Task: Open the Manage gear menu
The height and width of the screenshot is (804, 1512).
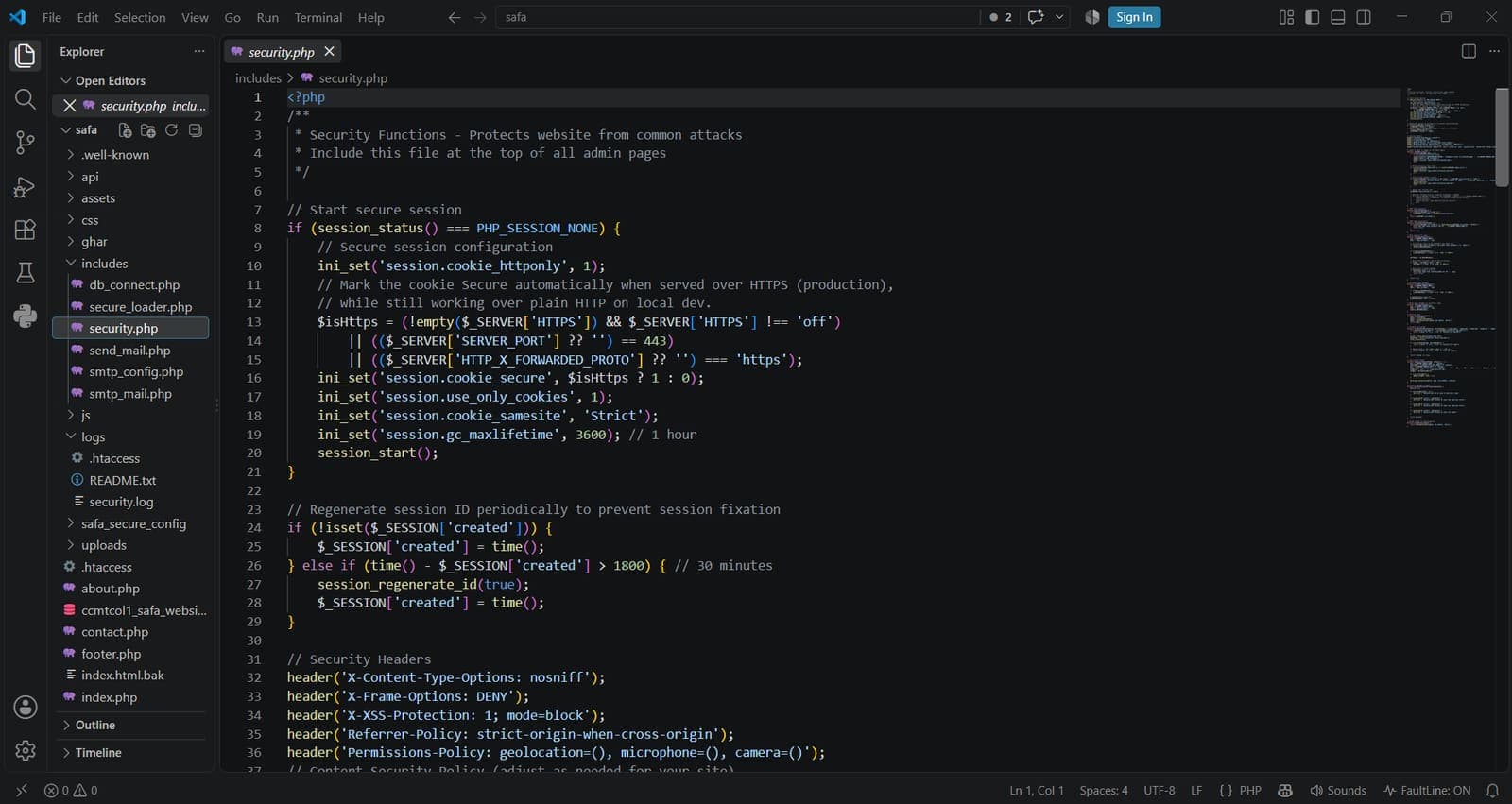Action: click(26, 751)
